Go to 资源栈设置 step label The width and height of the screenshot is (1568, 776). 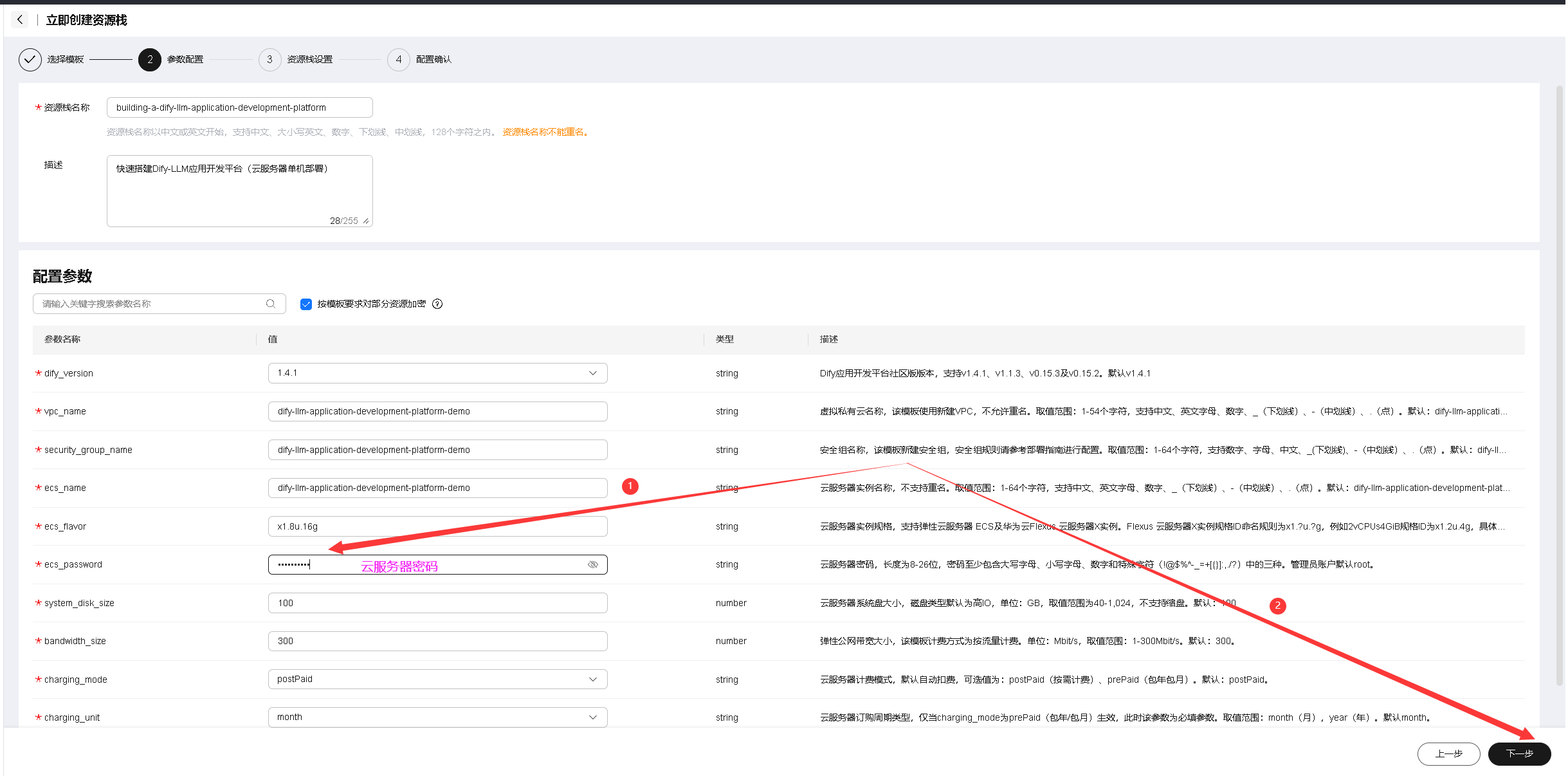coord(309,59)
